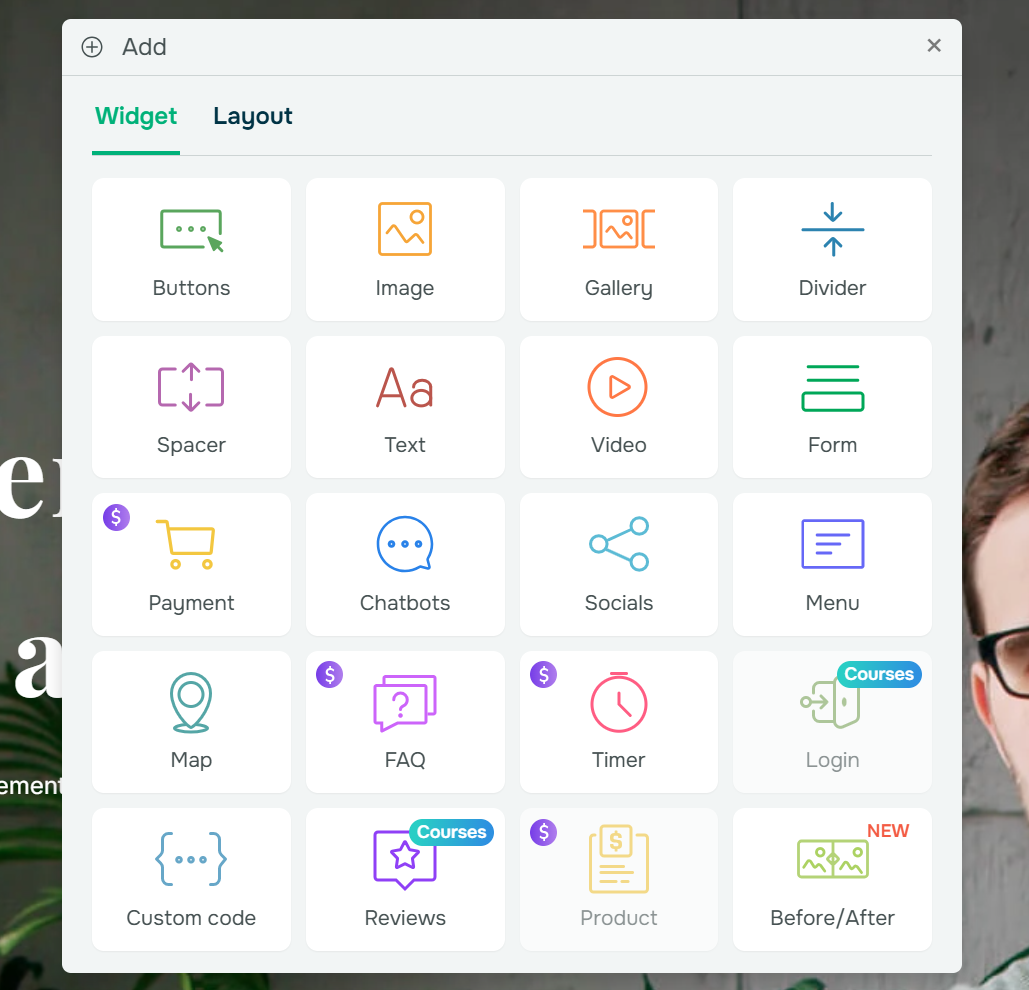Insert a Custom code block

[x=191, y=879]
